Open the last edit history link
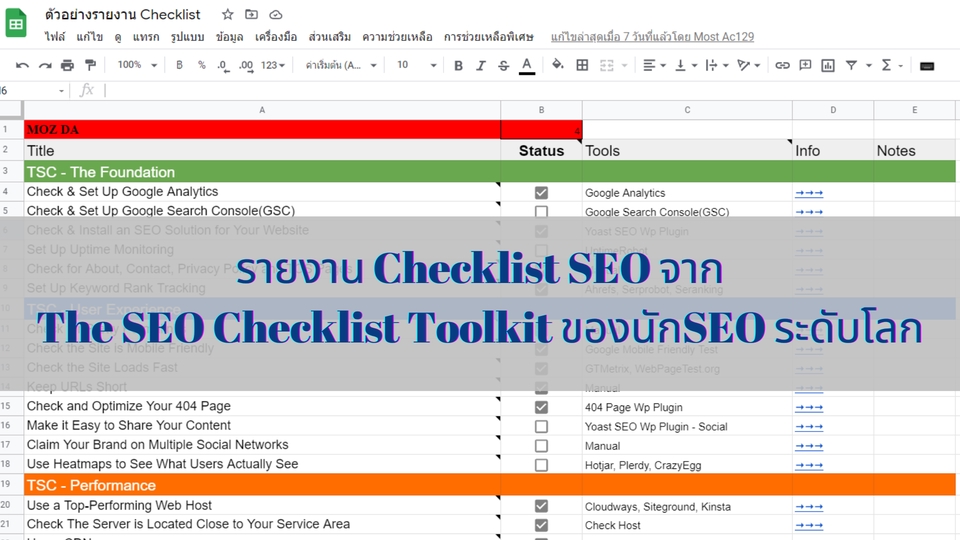 click(x=652, y=37)
